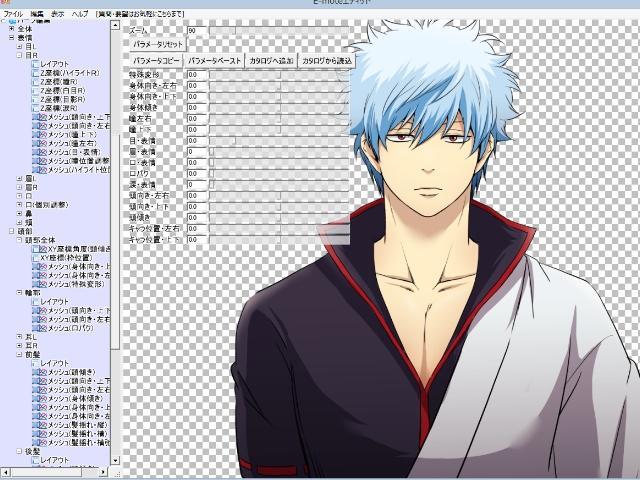This screenshot has height=480, width=640.
Task: Click the メッシュ(瞳左右) mesh icon
Action: pos(40,143)
